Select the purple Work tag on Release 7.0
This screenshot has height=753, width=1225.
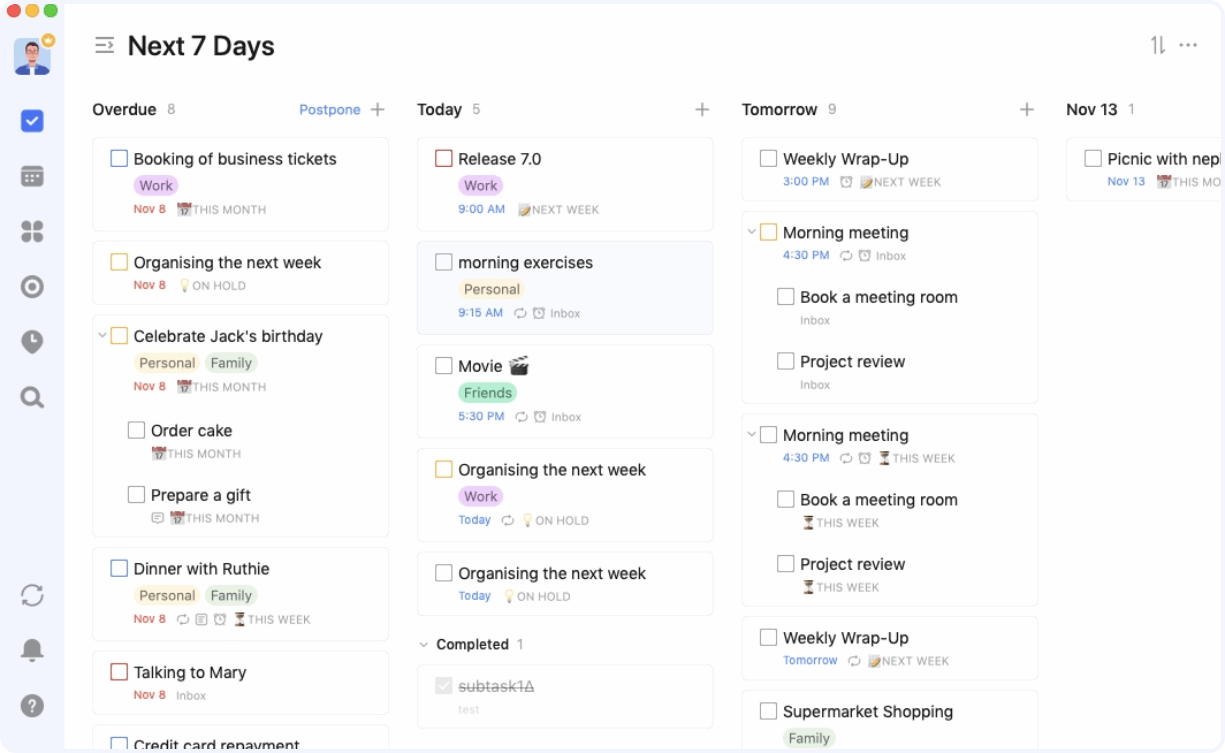pyautogui.click(x=481, y=185)
